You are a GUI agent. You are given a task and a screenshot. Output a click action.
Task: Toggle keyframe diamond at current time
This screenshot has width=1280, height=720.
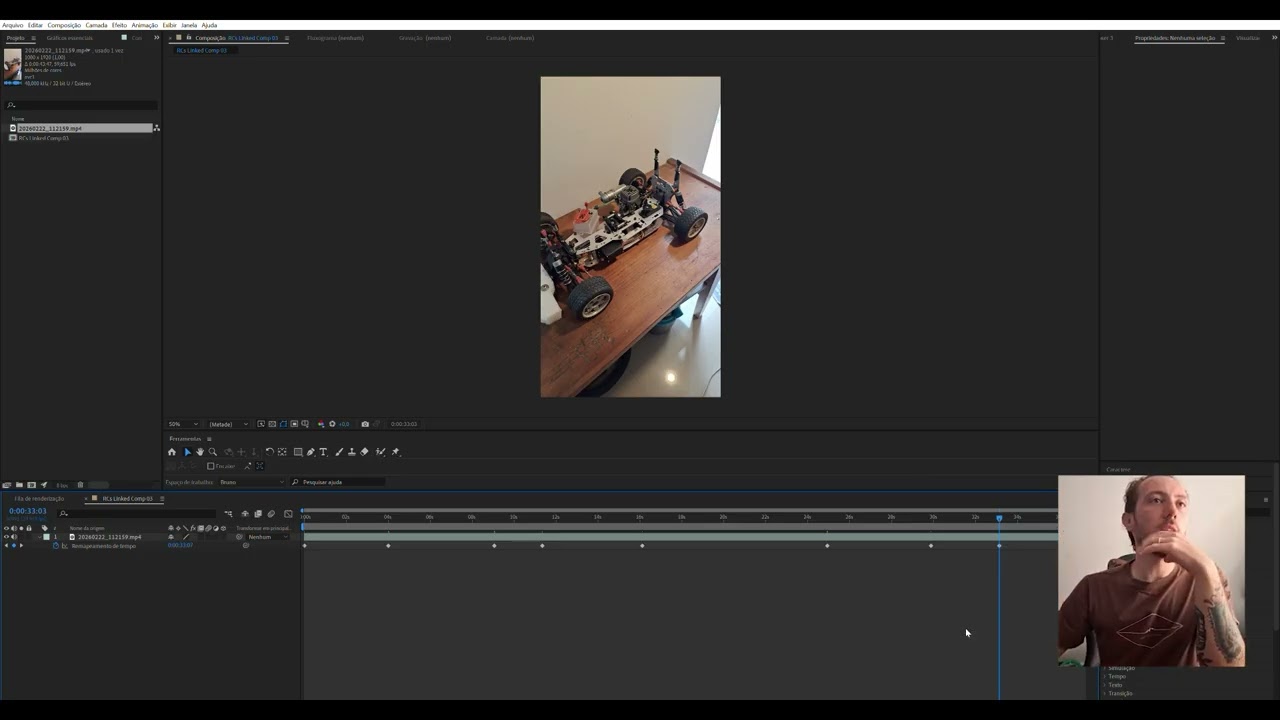(13, 546)
